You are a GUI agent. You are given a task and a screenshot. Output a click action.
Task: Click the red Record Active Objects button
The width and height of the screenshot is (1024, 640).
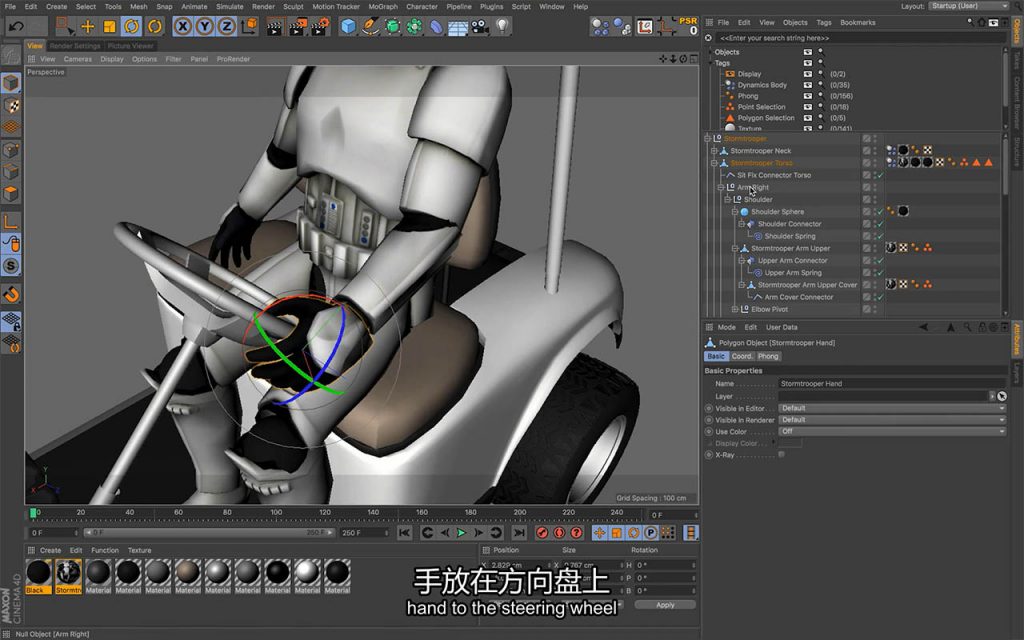click(541, 533)
